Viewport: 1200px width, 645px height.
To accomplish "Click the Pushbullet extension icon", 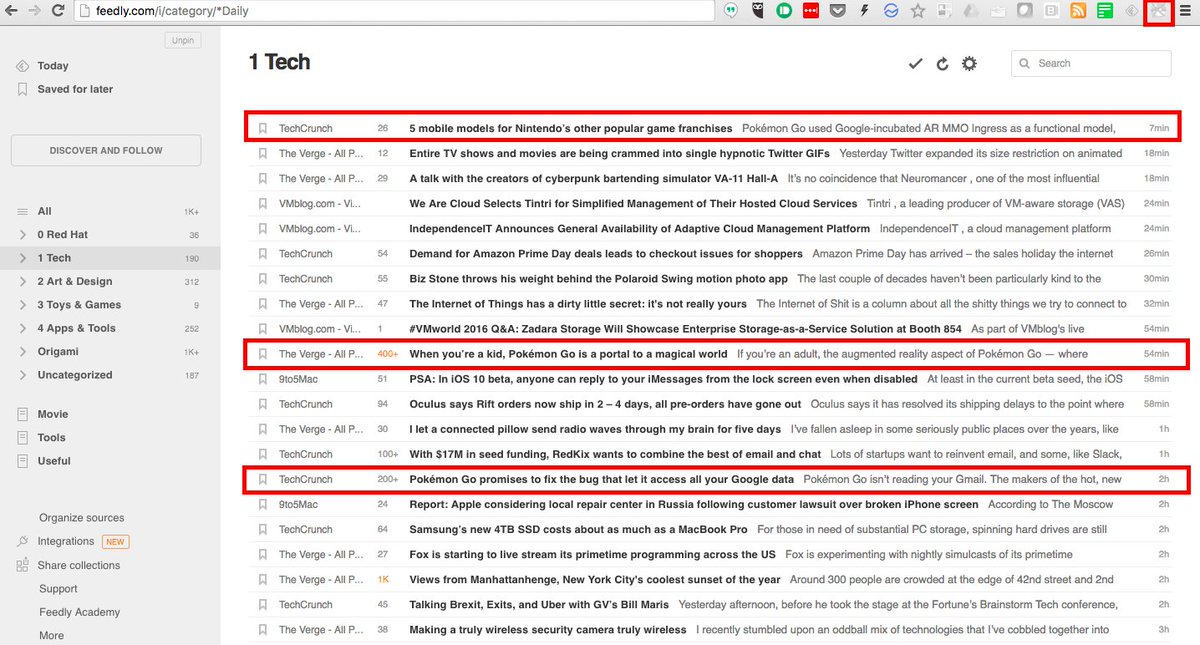I will pyautogui.click(x=785, y=11).
